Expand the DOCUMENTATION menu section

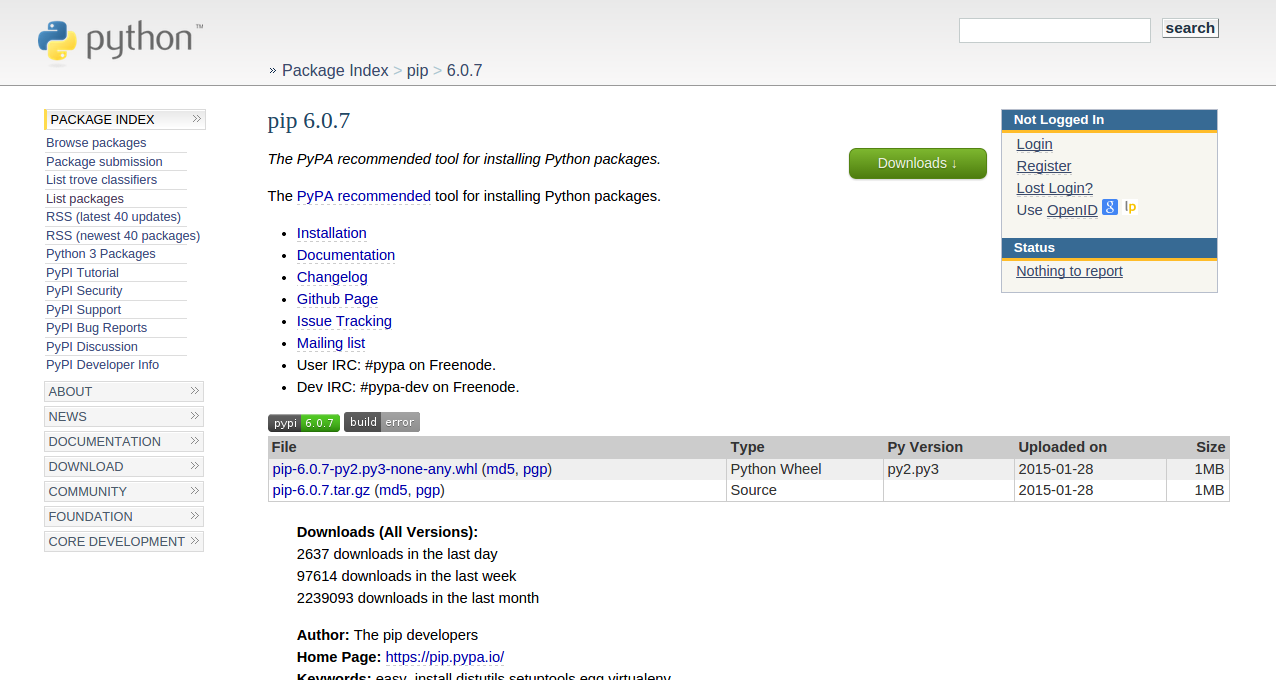tap(125, 441)
